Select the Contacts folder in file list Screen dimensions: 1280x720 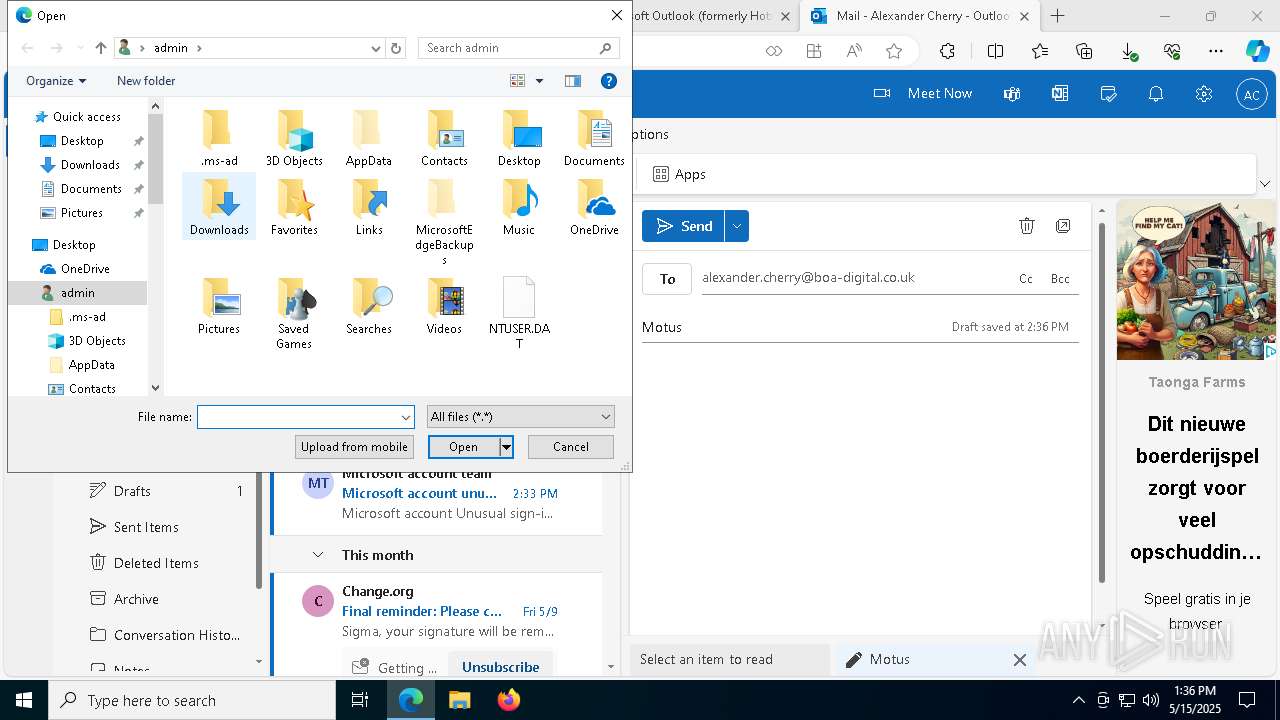coord(444,138)
